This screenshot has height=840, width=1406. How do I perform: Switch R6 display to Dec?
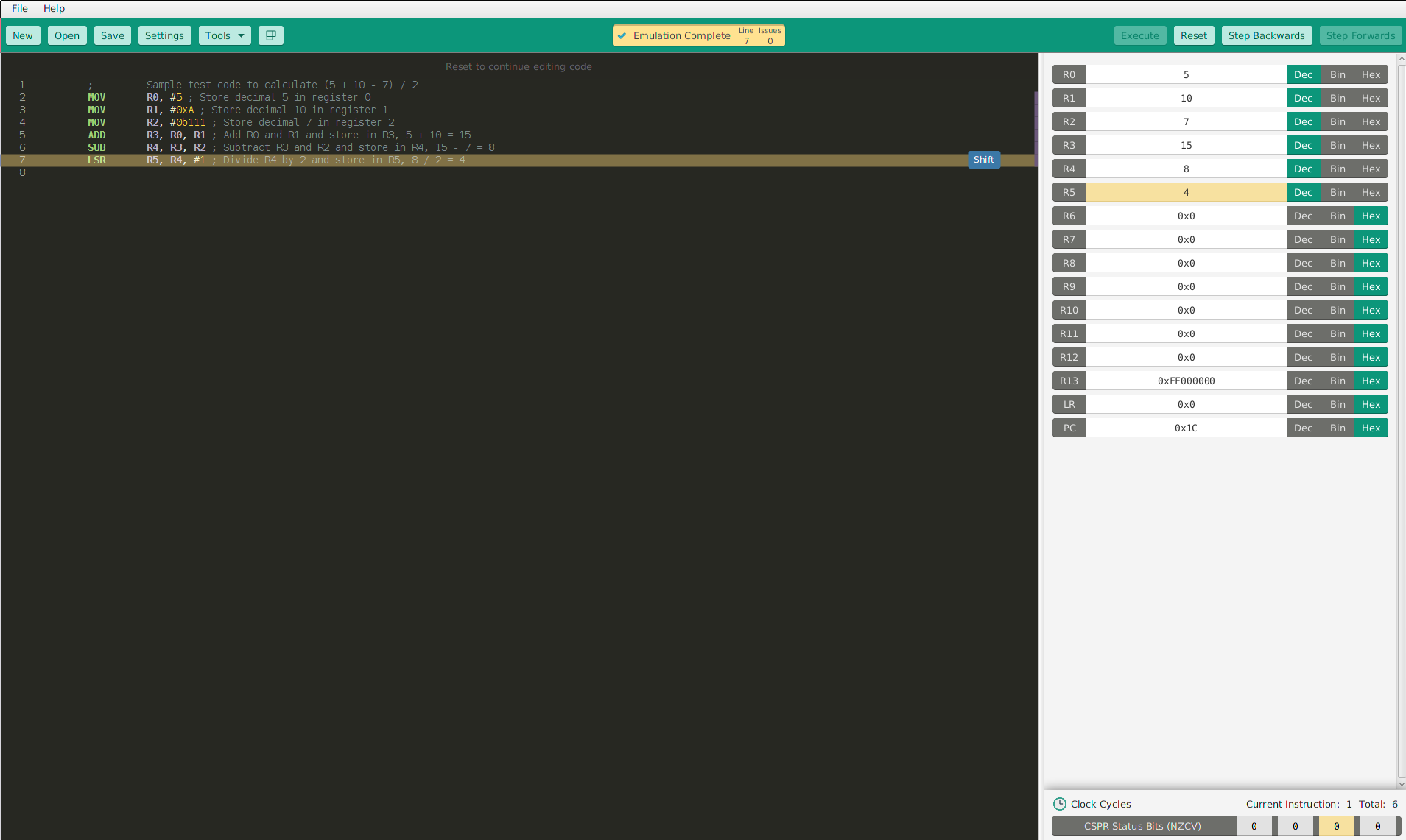pyautogui.click(x=1303, y=216)
